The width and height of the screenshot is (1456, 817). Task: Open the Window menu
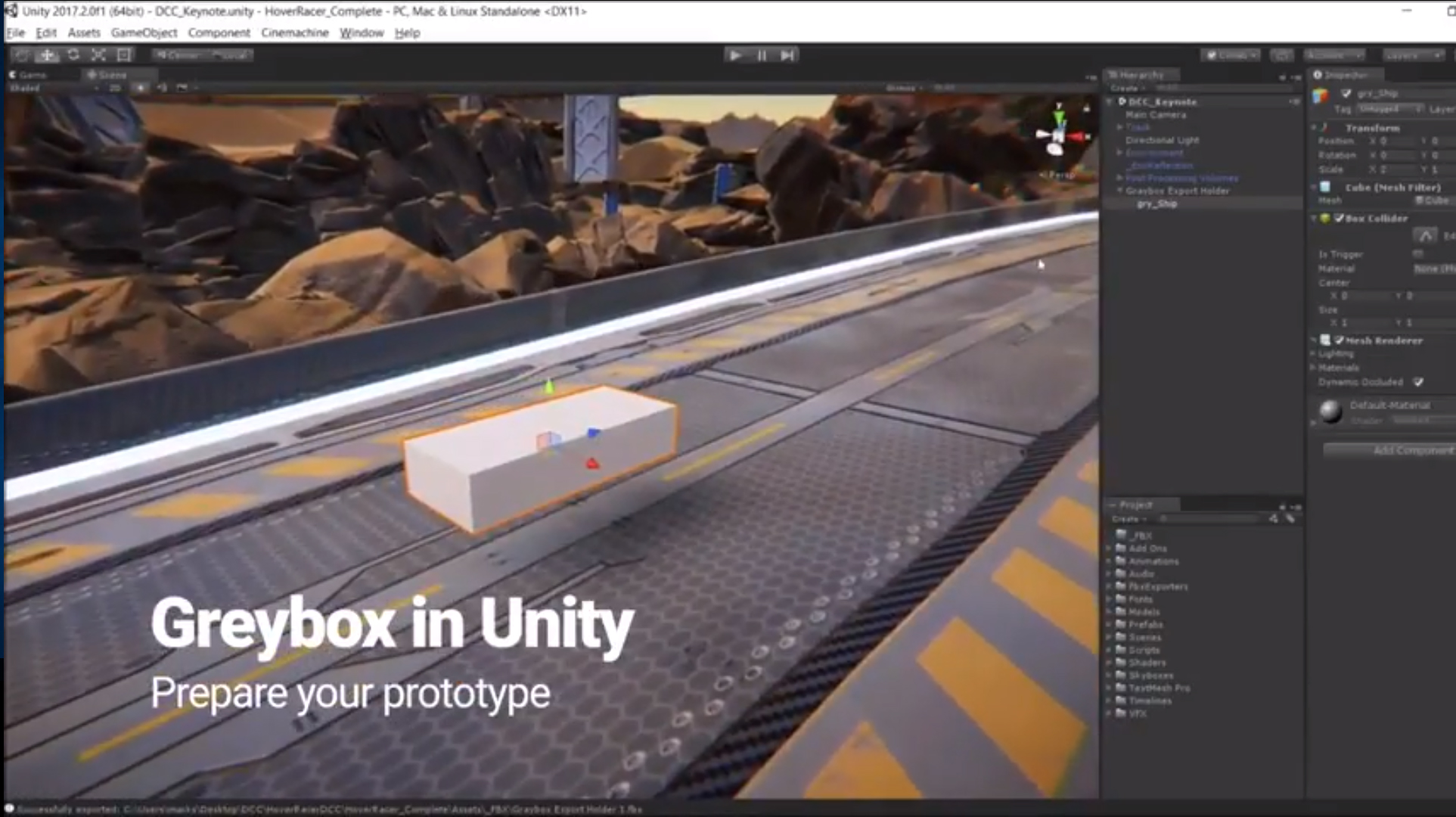(x=362, y=33)
